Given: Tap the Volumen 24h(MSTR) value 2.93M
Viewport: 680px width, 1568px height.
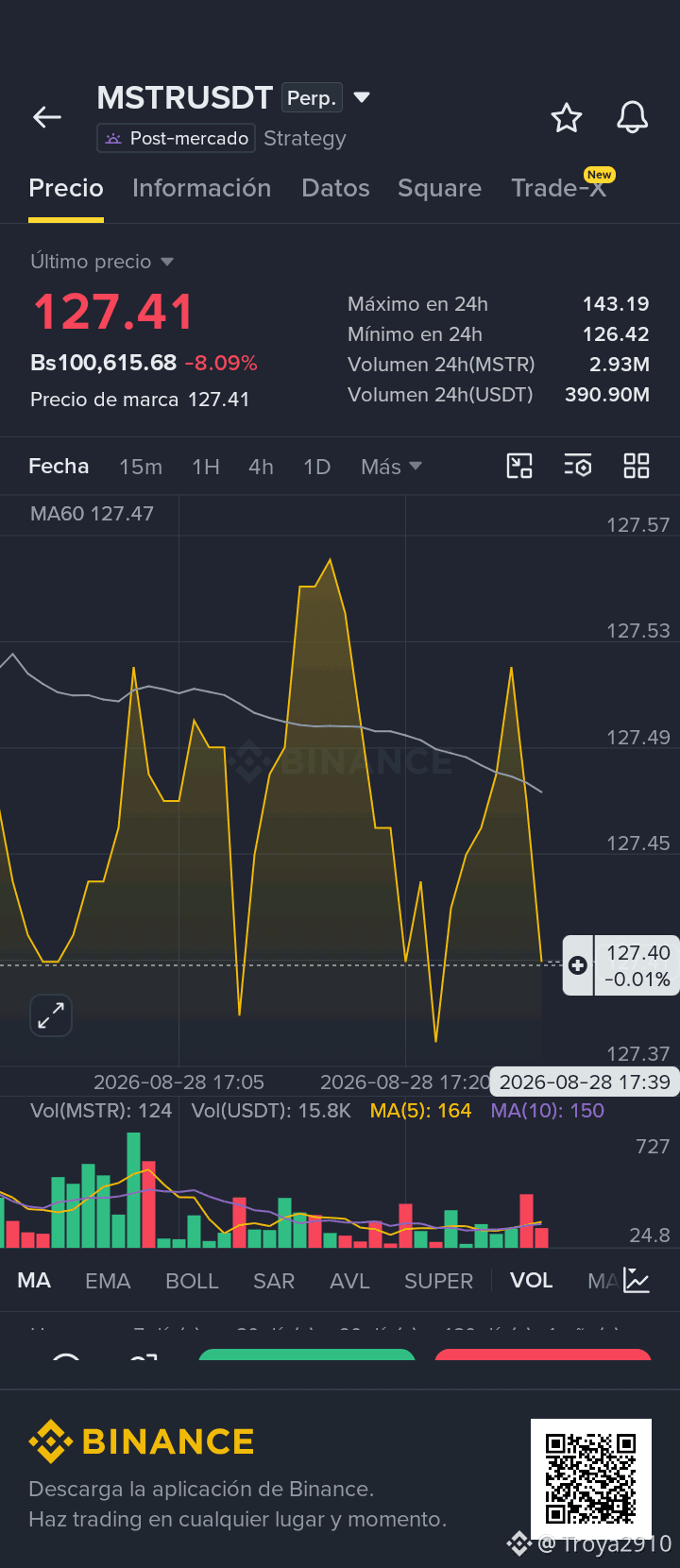Looking at the screenshot, I should coord(620,365).
